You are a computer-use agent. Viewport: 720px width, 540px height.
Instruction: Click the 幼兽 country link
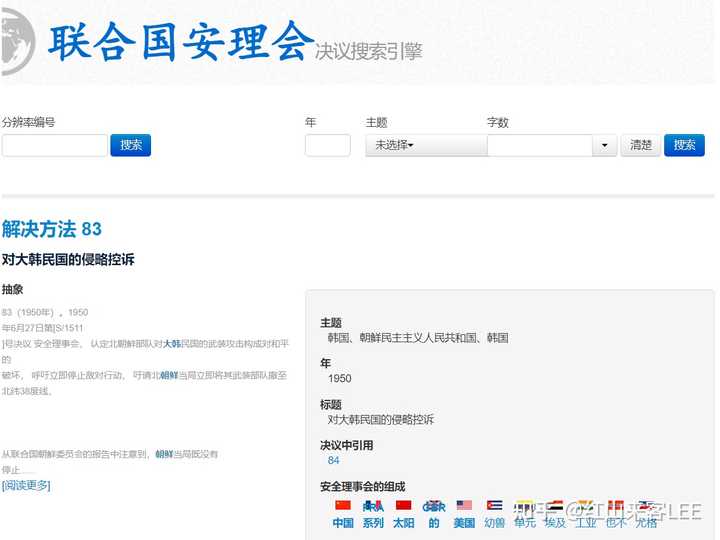[495, 523]
